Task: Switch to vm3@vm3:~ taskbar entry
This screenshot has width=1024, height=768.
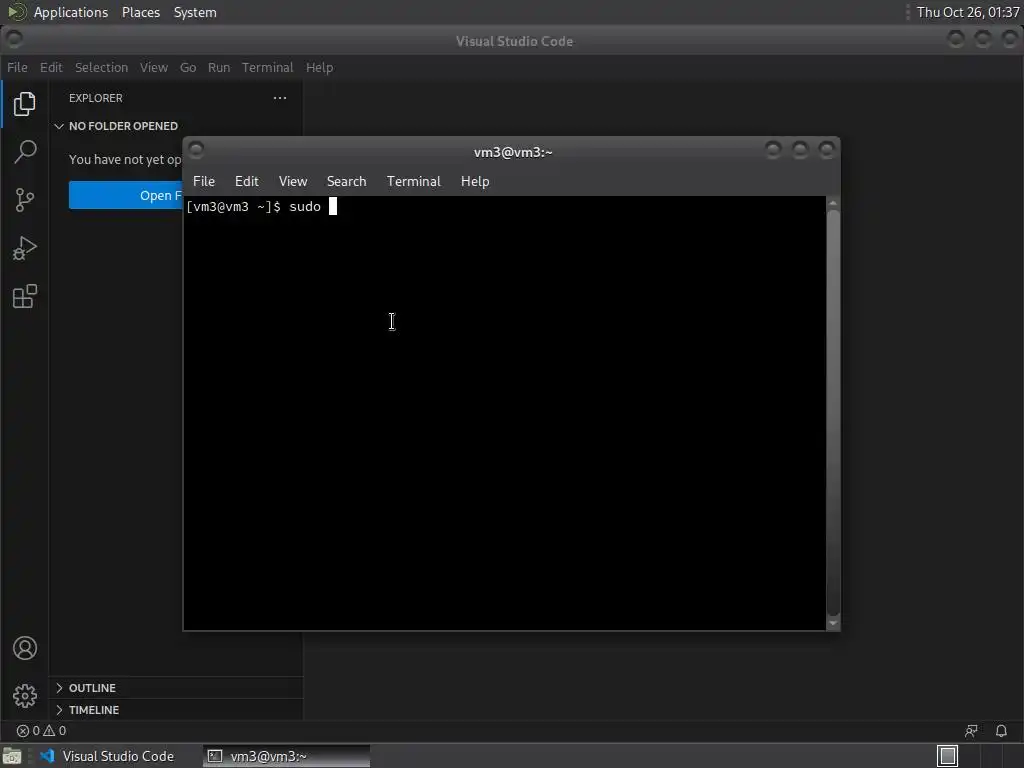Action: pyautogui.click(x=286, y=756)
